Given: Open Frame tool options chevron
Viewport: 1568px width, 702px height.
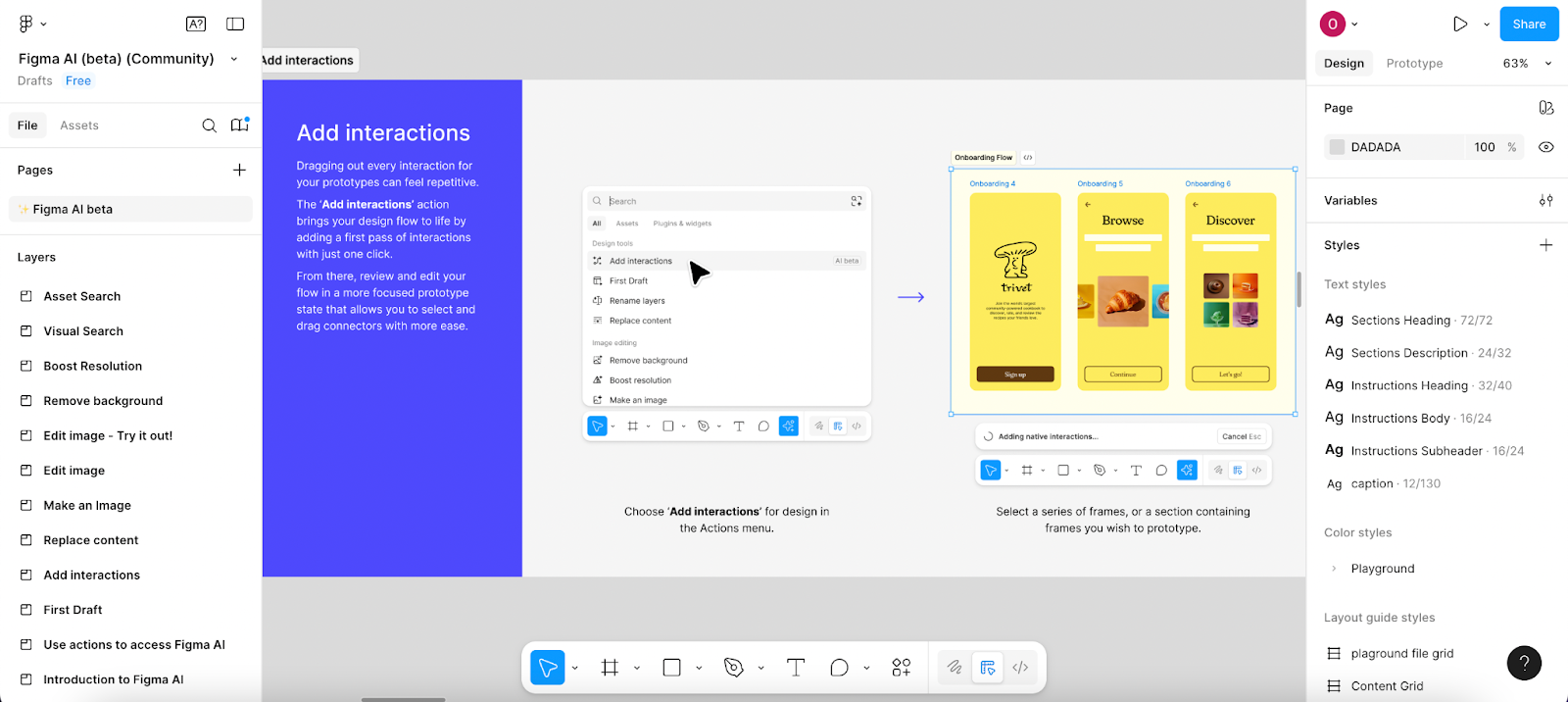Looking at the screenshot, I should [636, 669].
